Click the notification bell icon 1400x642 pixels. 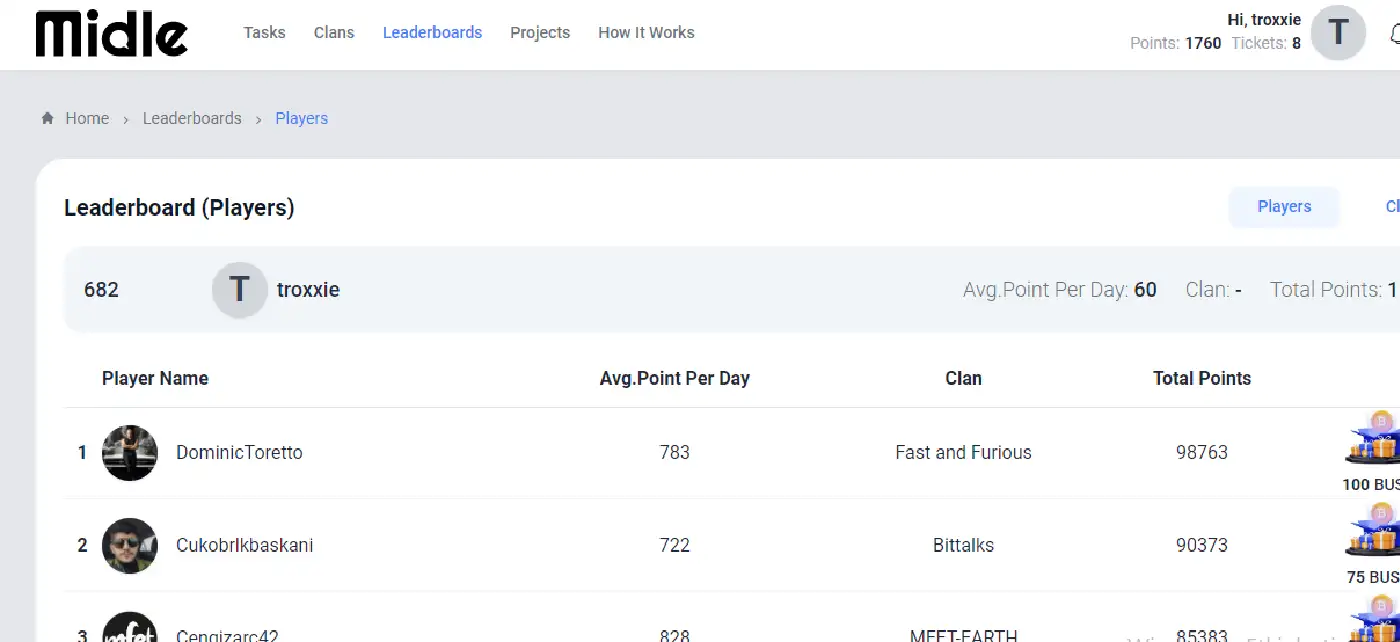[x=1394, y=35]
